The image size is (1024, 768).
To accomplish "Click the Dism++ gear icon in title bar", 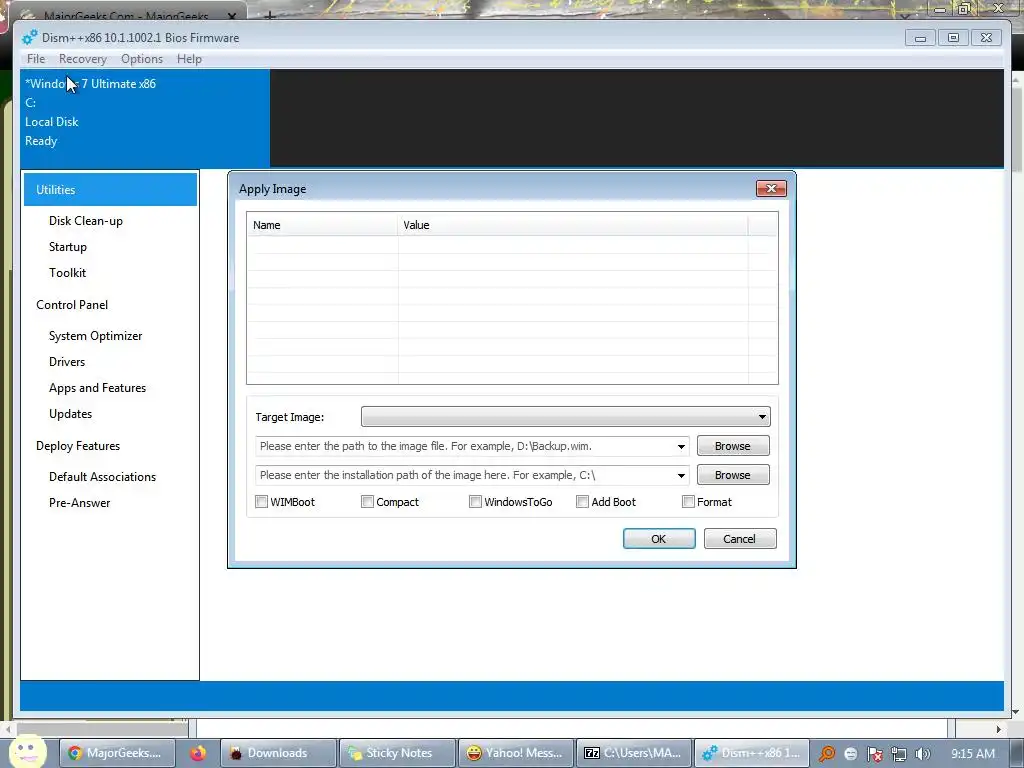I will point(29,38).
